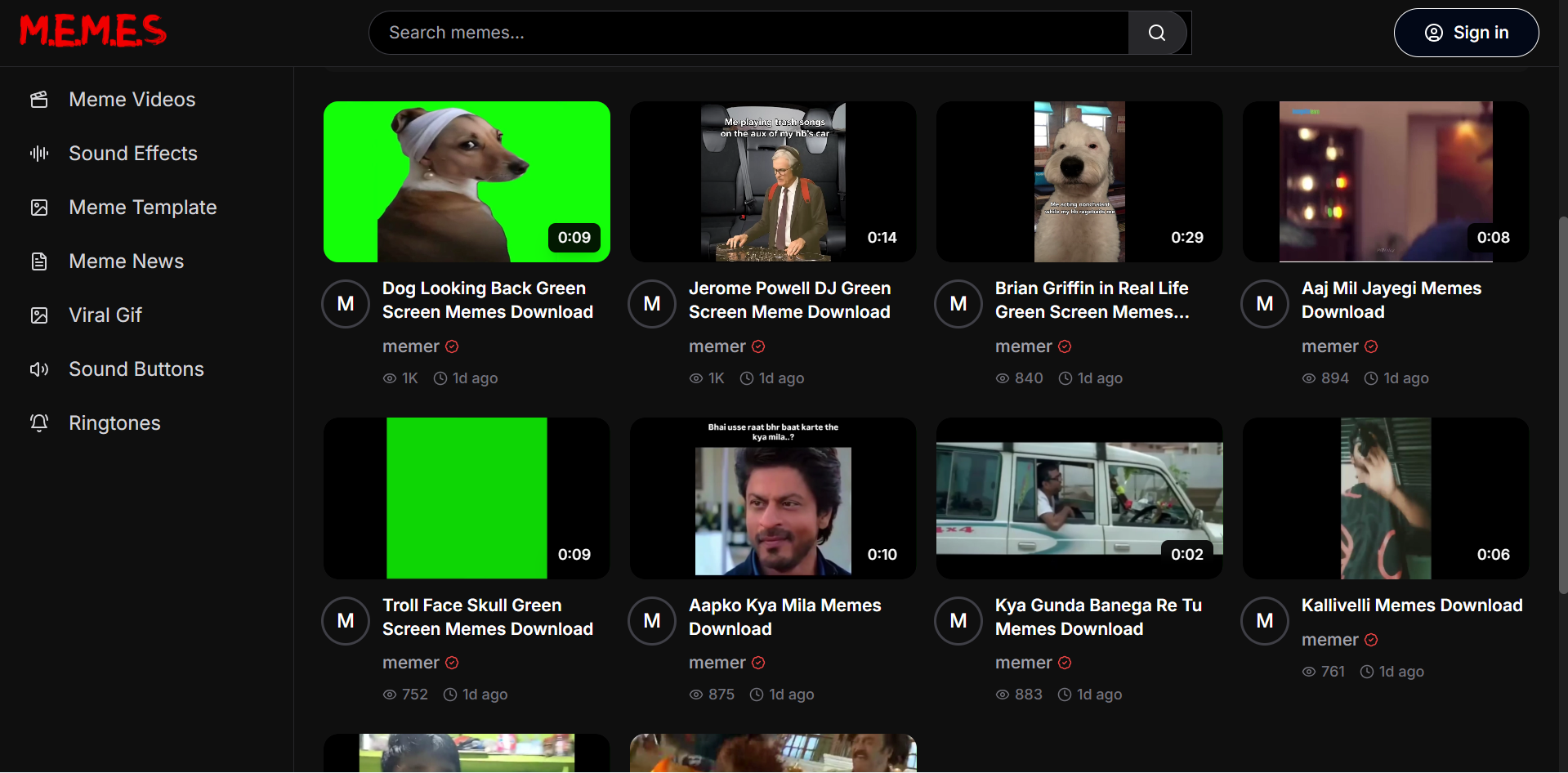Click the memer avatar on Brian Griffin video
1568x773 pixels.
pos(958,303)
